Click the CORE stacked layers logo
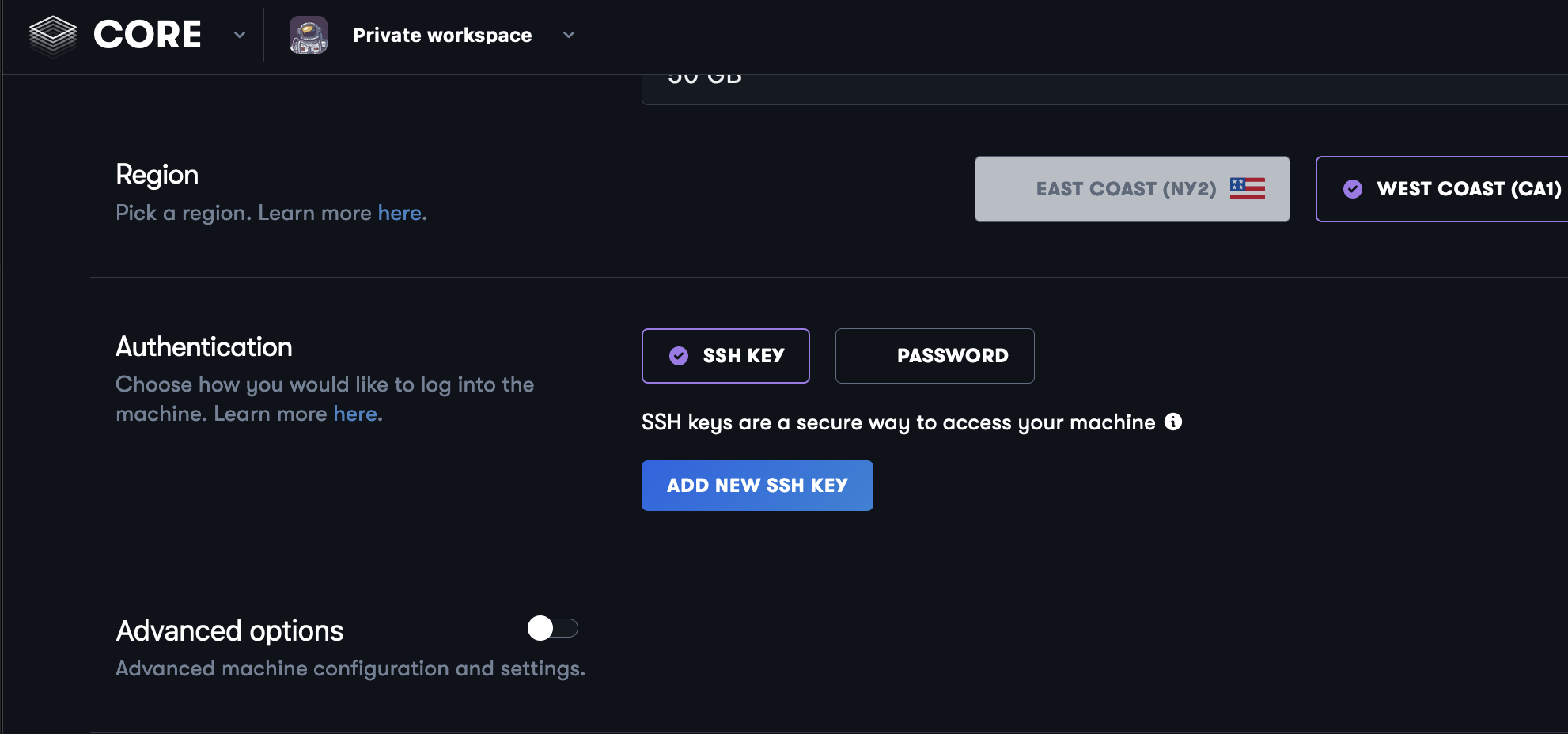The image size is (1568, 734). 52,36
